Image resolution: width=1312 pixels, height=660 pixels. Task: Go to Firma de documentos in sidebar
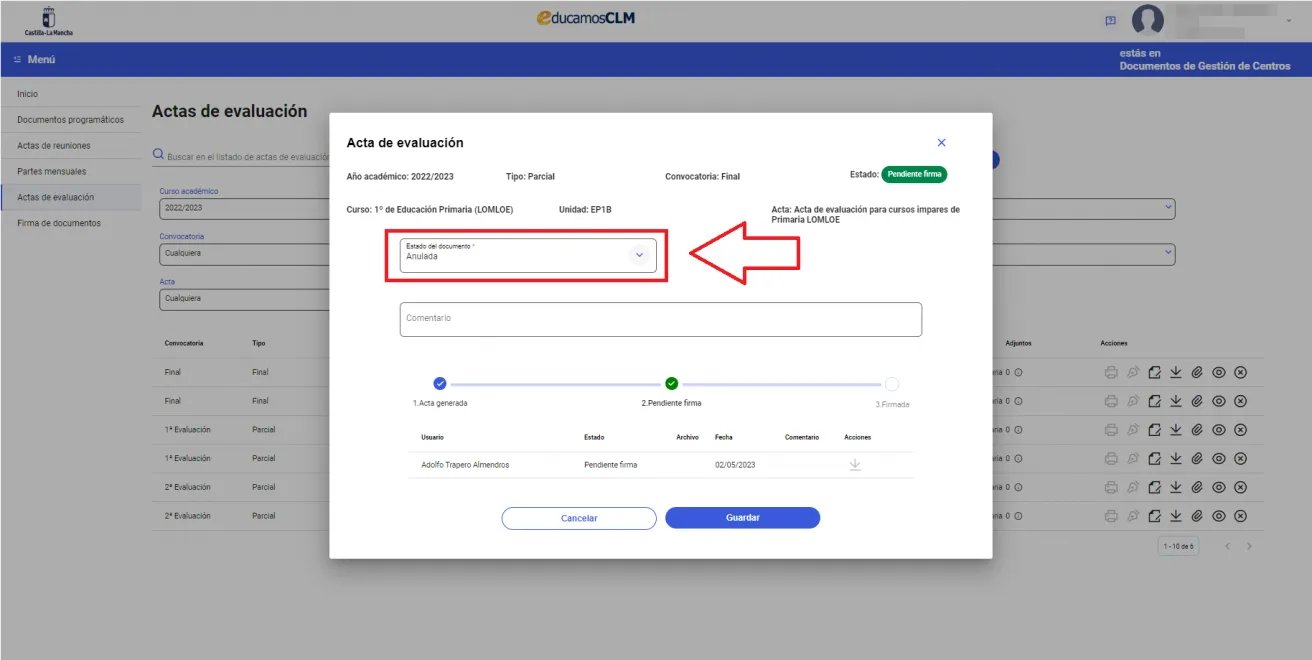point(59,223)
